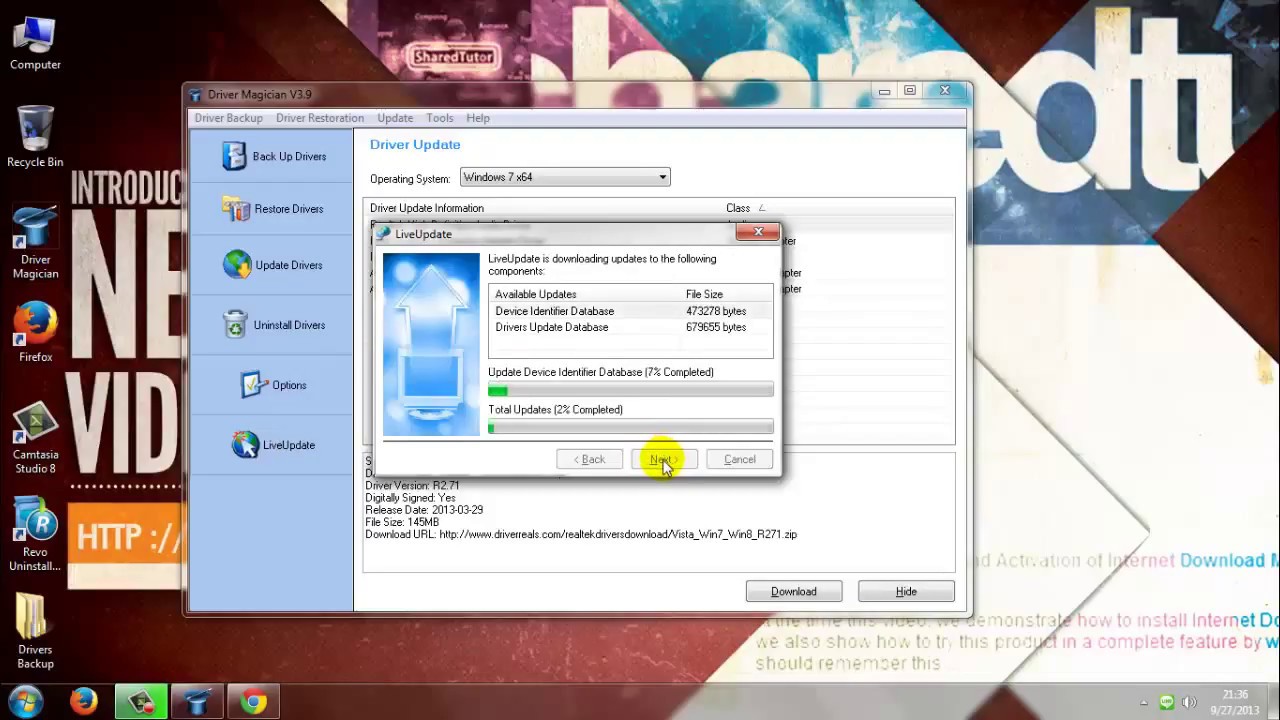
Task: Switch to Driver Magician taskbar button
Action: coord(198,702)
